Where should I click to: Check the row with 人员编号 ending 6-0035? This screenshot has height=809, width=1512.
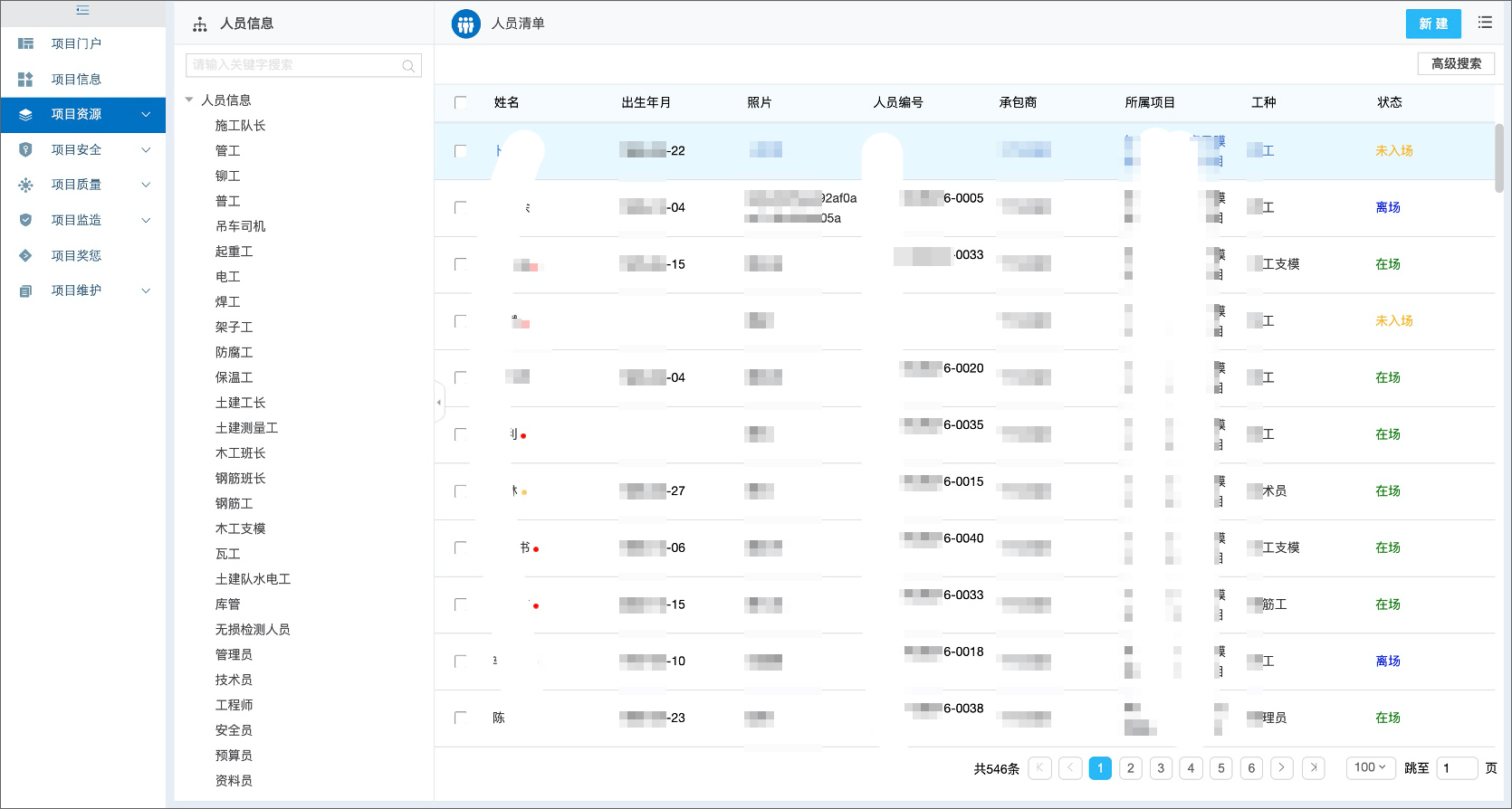point(461,434)
